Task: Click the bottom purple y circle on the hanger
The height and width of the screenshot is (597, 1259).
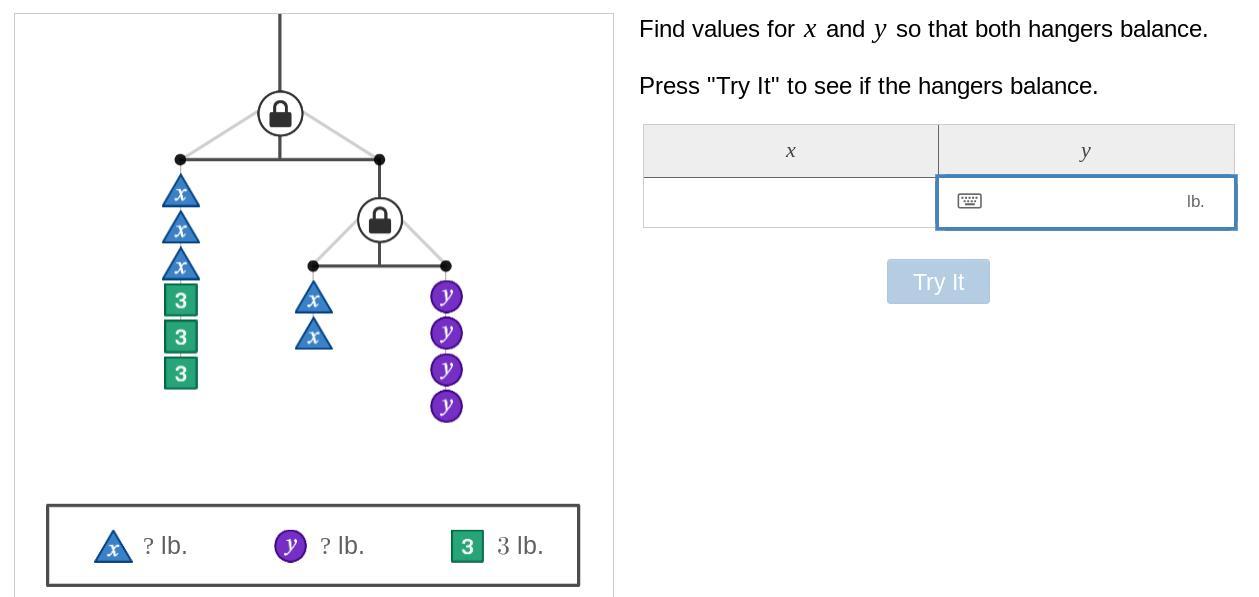Action: 446,406
